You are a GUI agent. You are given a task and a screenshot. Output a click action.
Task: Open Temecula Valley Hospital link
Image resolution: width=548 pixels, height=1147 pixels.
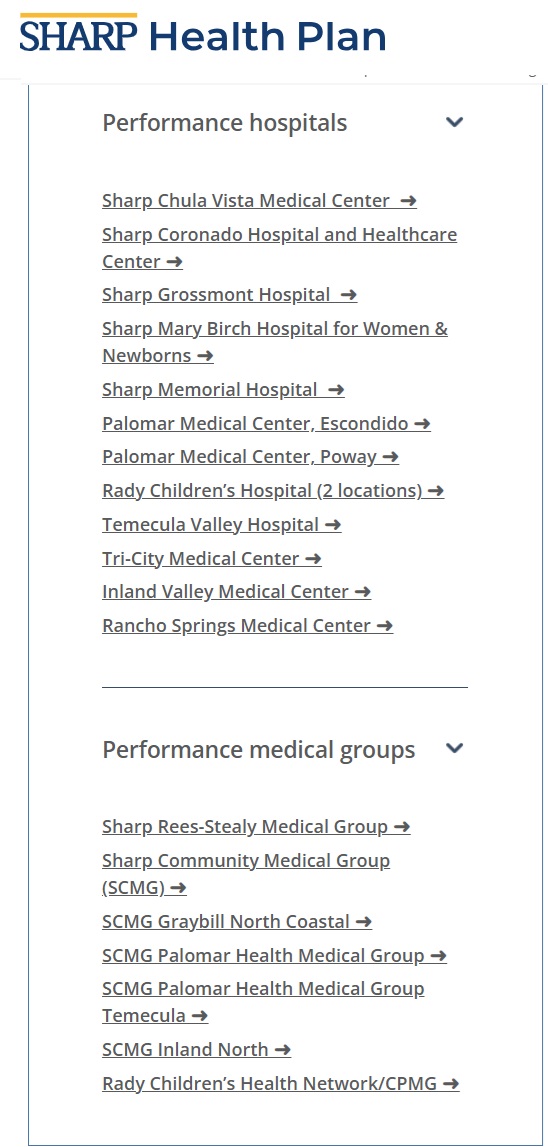point(222,524)
